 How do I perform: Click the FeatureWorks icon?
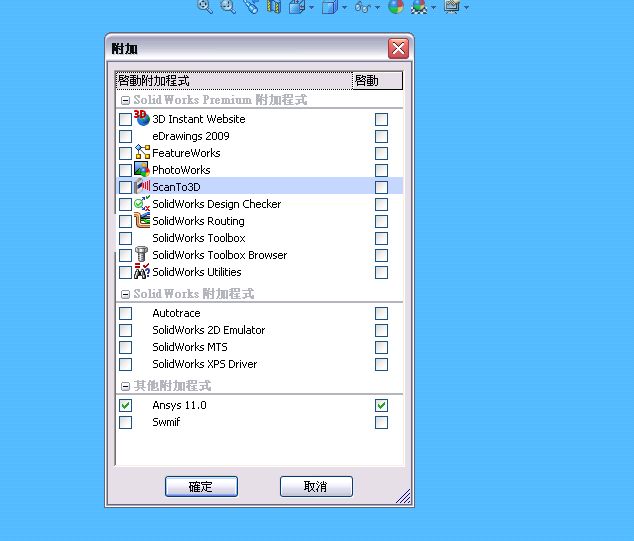(x=142, y=152)
